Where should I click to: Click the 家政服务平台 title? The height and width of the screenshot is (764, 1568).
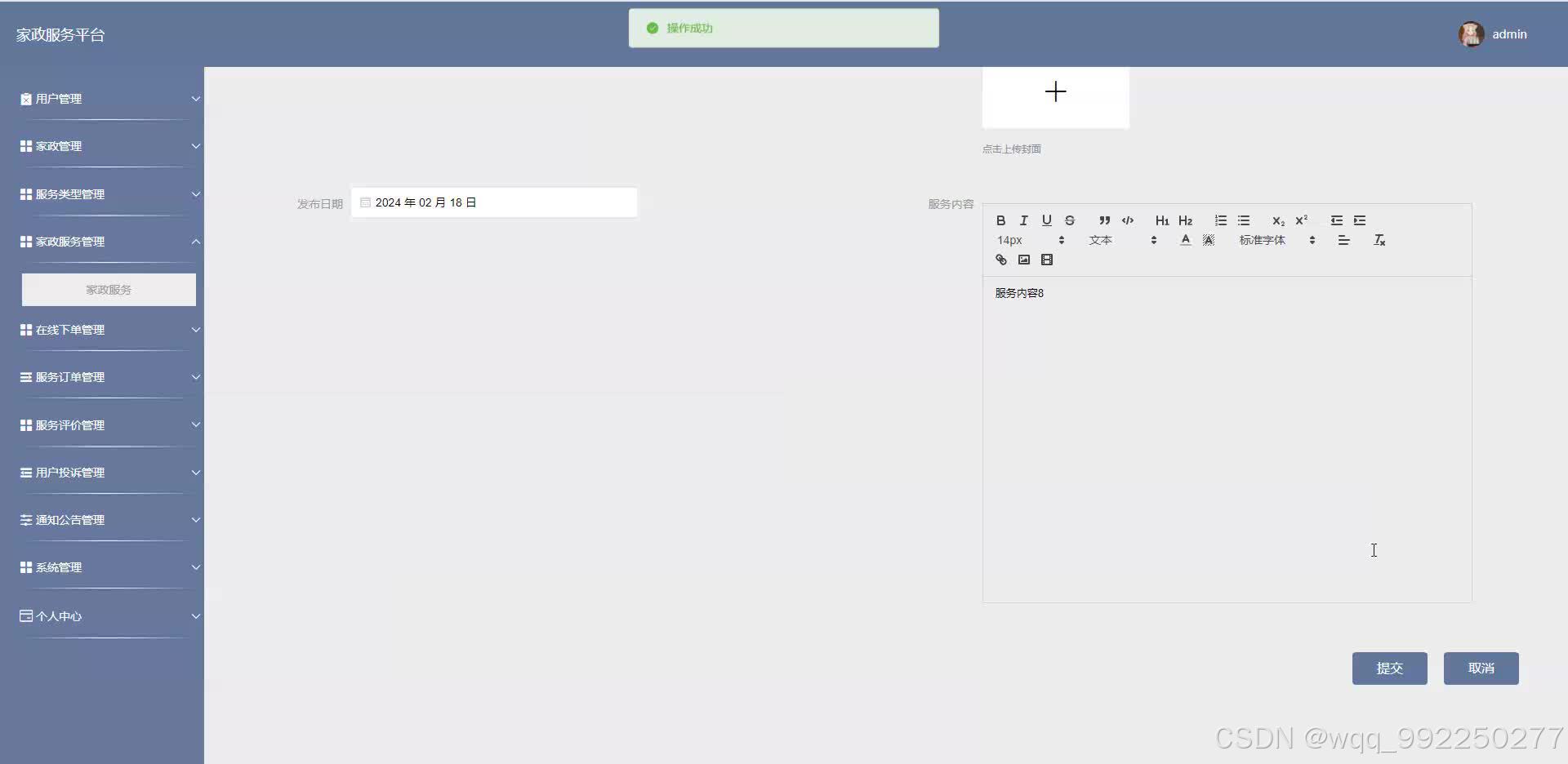coord(60,35)
